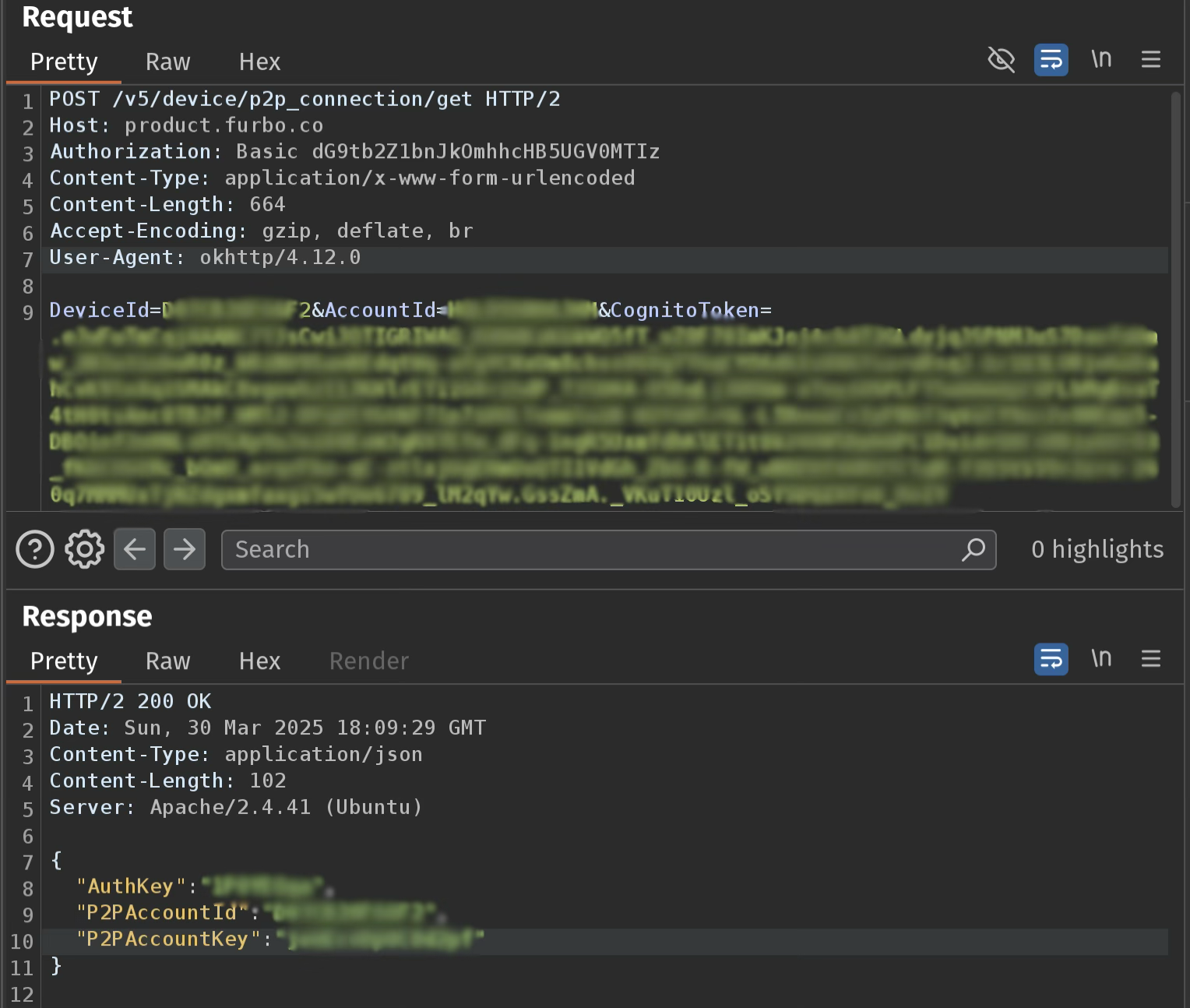The width and height of the screenshot is (1190, 1008).
Task: Click the 0 highlights label
Action: coord(1097,549)
